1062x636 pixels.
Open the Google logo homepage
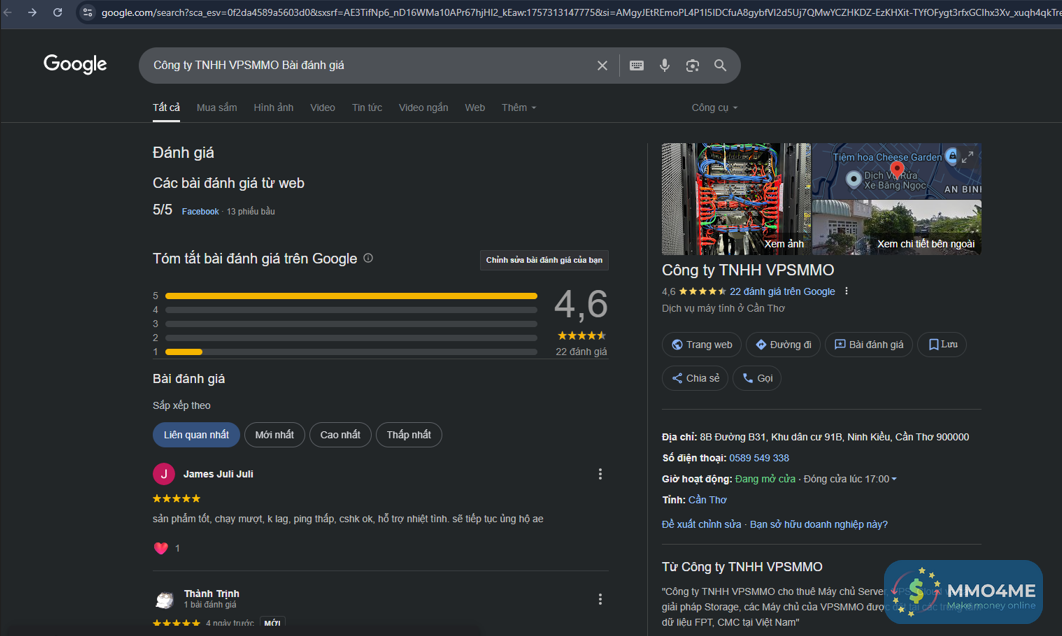pos(75,64)
